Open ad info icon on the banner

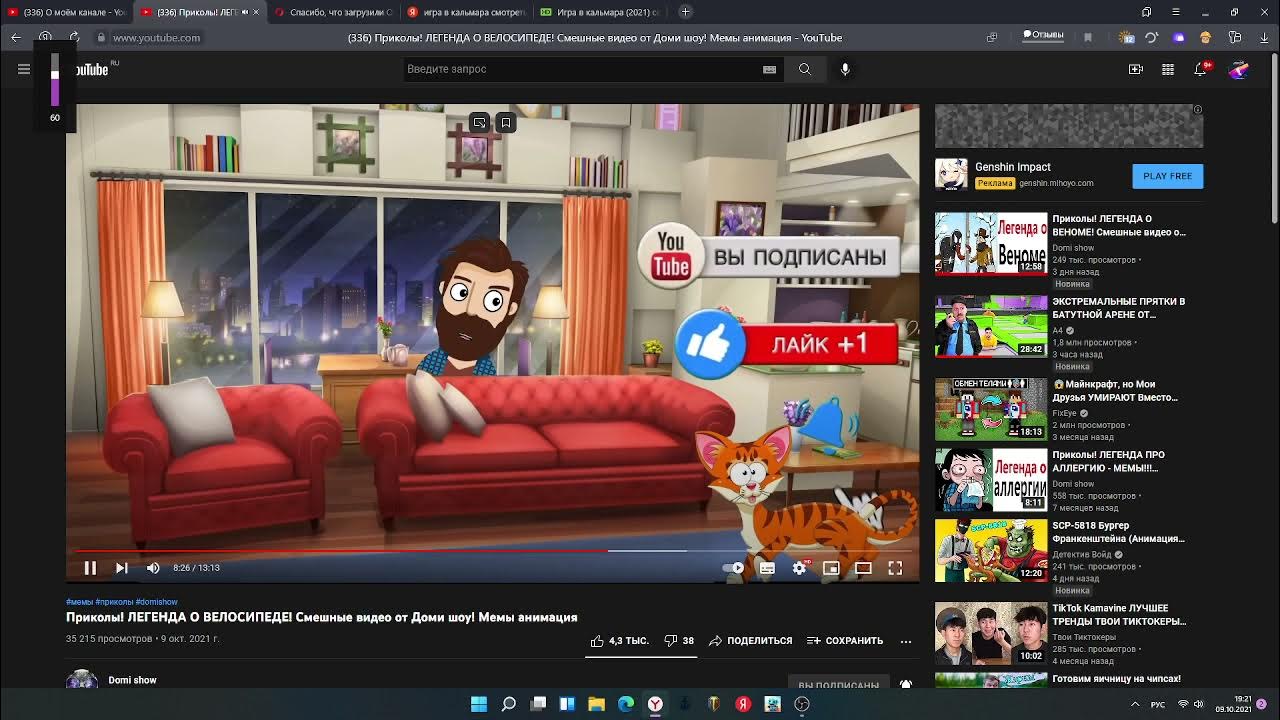pyautogui.click(x=1198, y=109)
